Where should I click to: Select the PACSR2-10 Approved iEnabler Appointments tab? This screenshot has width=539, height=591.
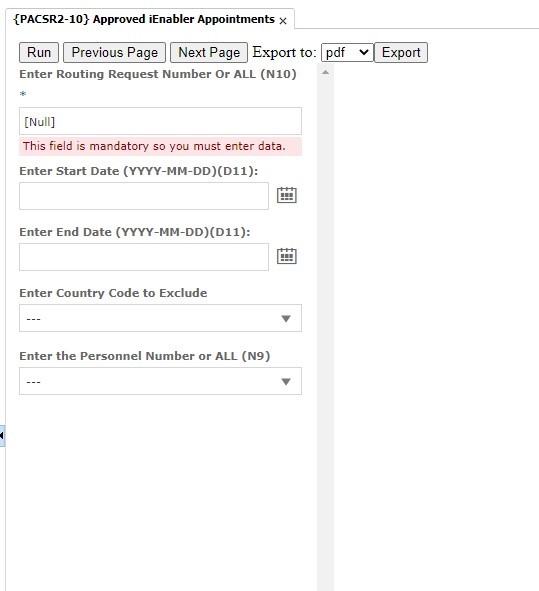point(144,19)
